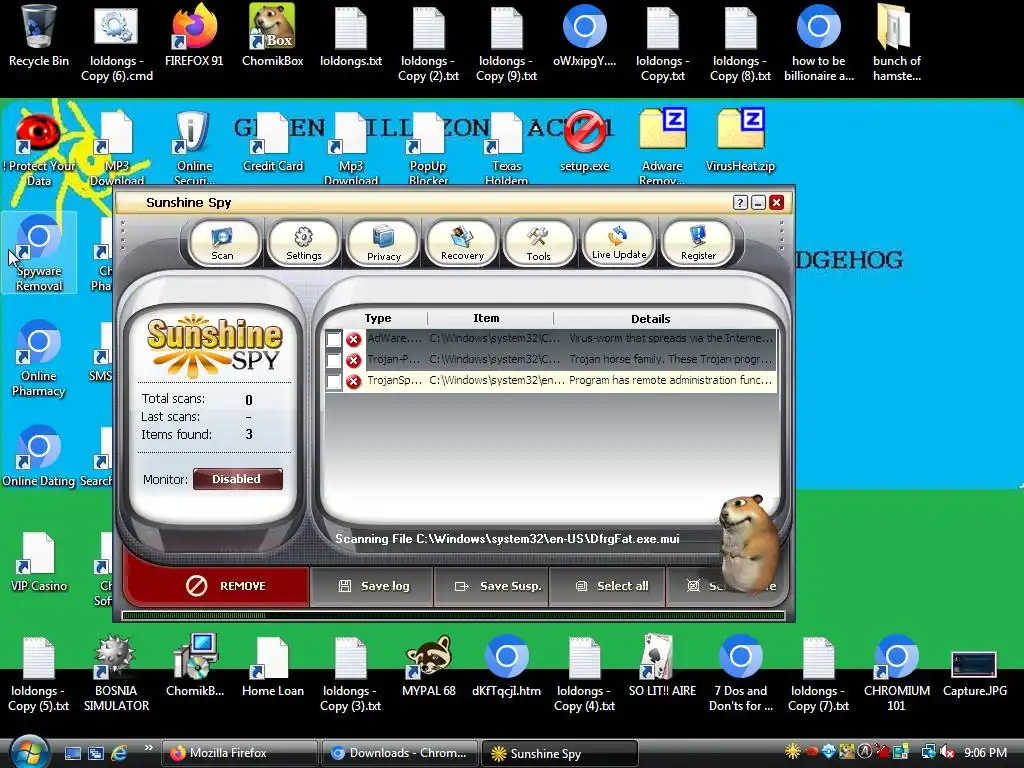Click Show Desktop in quick launch
Image resolution: width=1024 pixels, height=768 pixels.
[72, 753]
